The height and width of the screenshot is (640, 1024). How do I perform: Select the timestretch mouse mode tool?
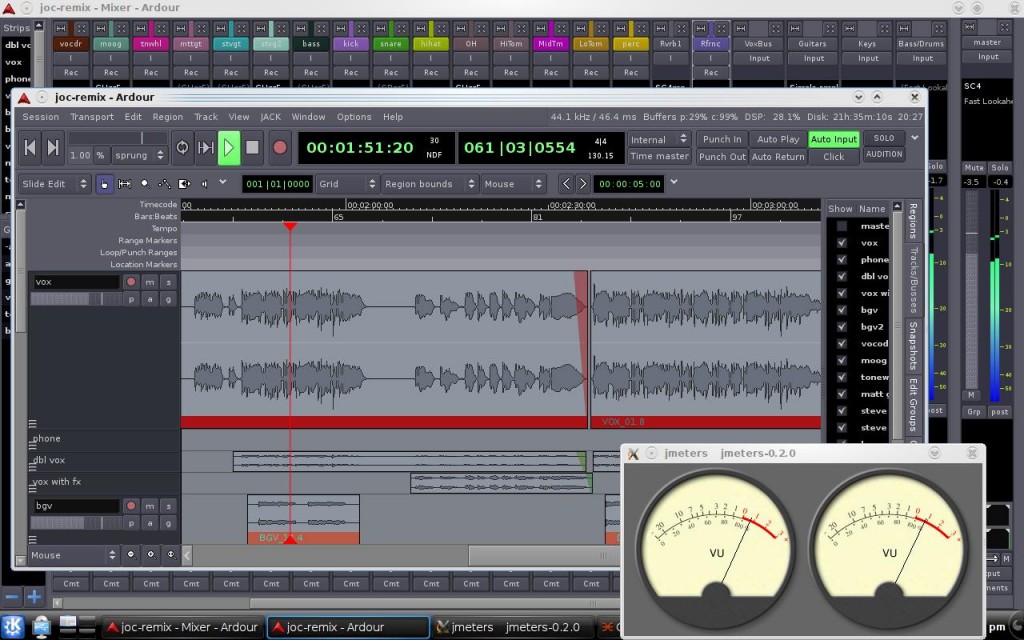coord(184,184)
